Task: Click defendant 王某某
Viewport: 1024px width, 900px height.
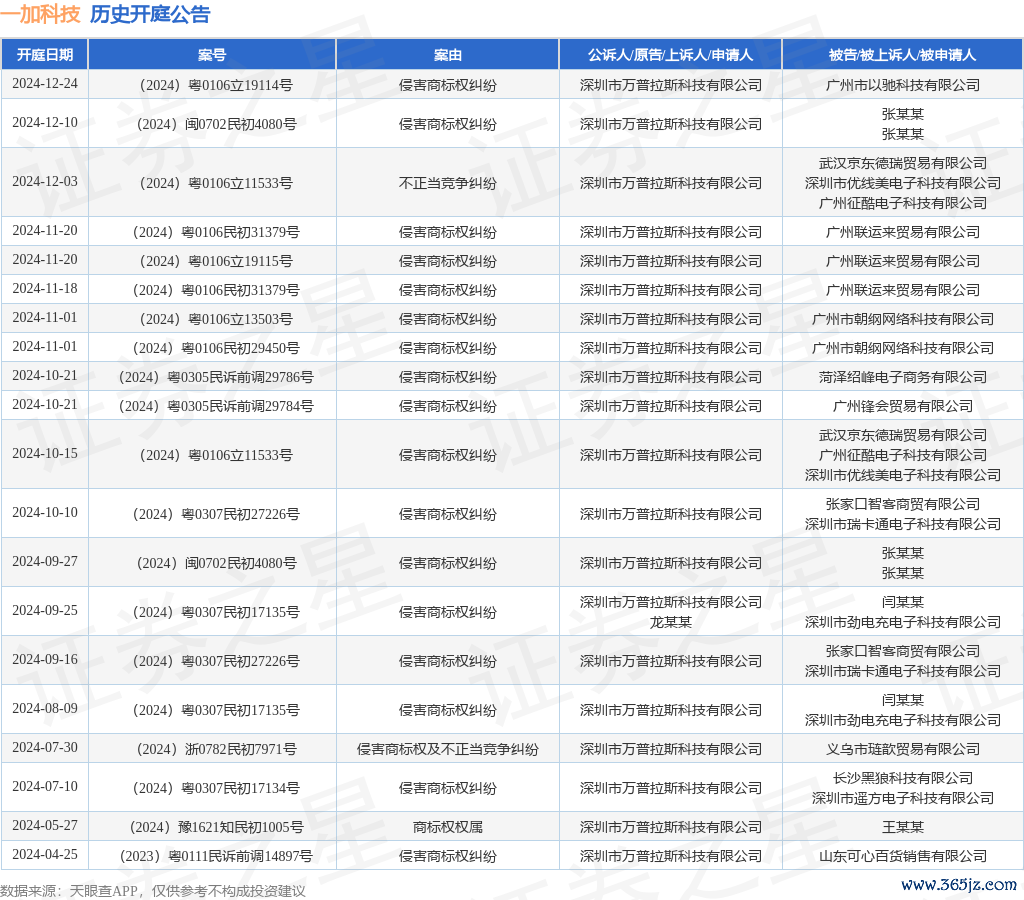Action: (903, 828)
